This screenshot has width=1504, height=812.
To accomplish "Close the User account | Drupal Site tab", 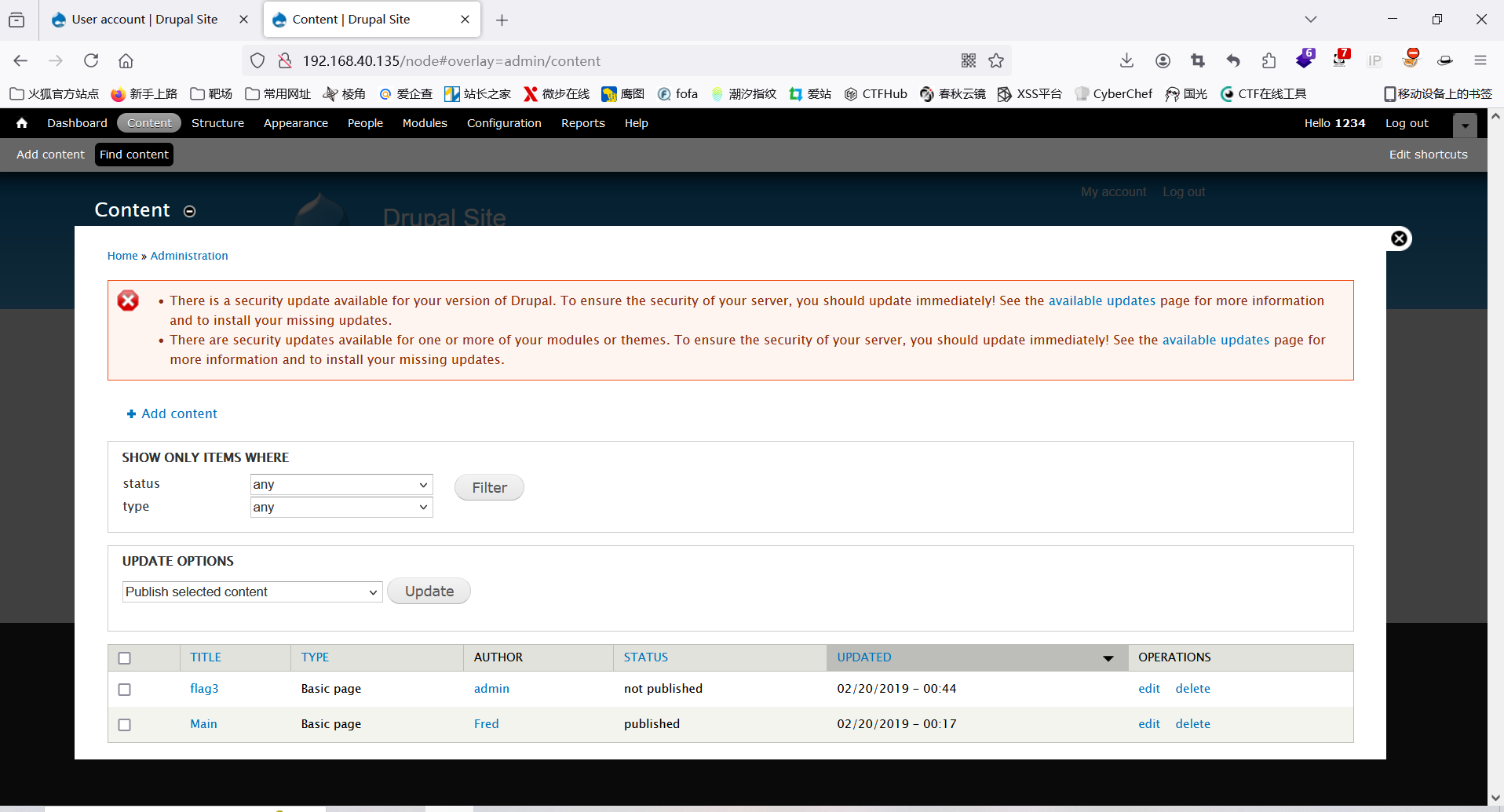I will click(244, 20).
